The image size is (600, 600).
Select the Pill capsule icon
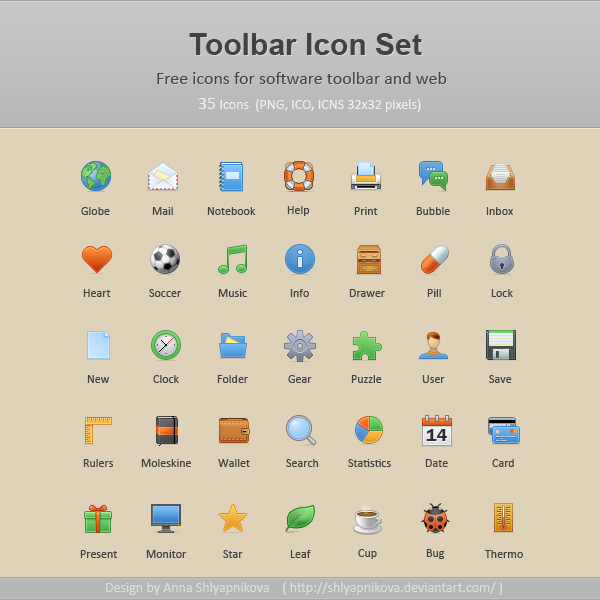pyautogui.click(x=434, y=259)
